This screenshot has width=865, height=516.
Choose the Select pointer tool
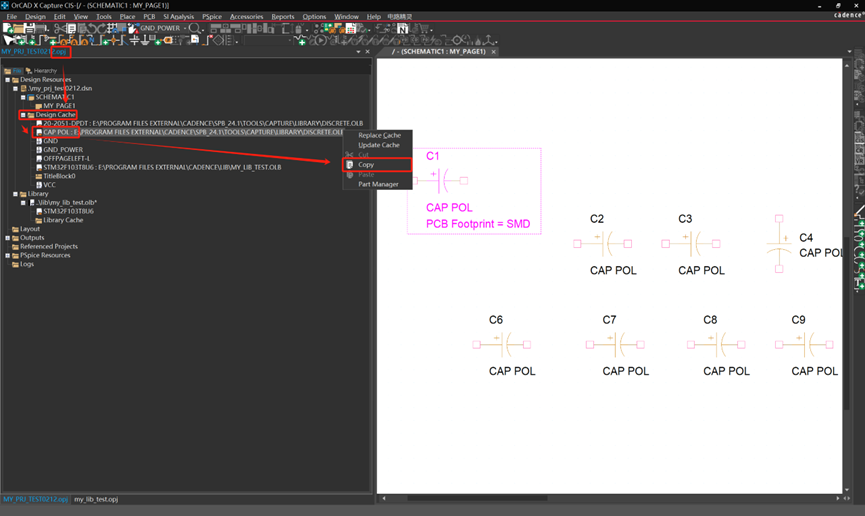9,40
